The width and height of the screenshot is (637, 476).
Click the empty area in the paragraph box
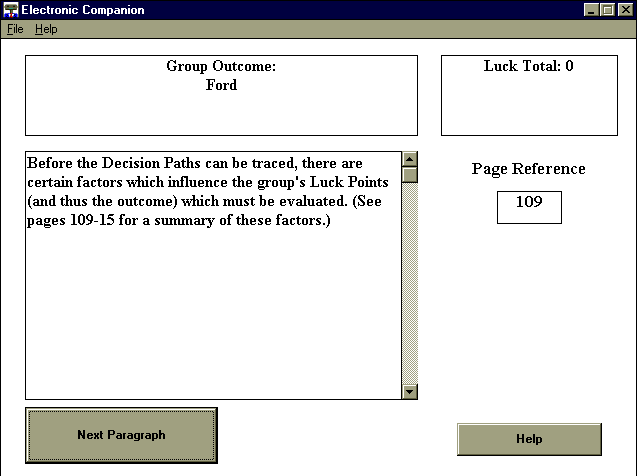(210, 320)
